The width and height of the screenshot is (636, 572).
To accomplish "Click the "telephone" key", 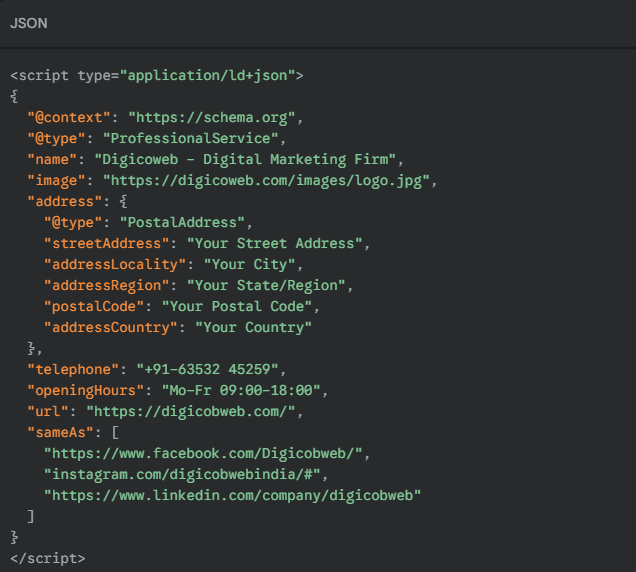I will pyautogui.click(x=73, y=370).
